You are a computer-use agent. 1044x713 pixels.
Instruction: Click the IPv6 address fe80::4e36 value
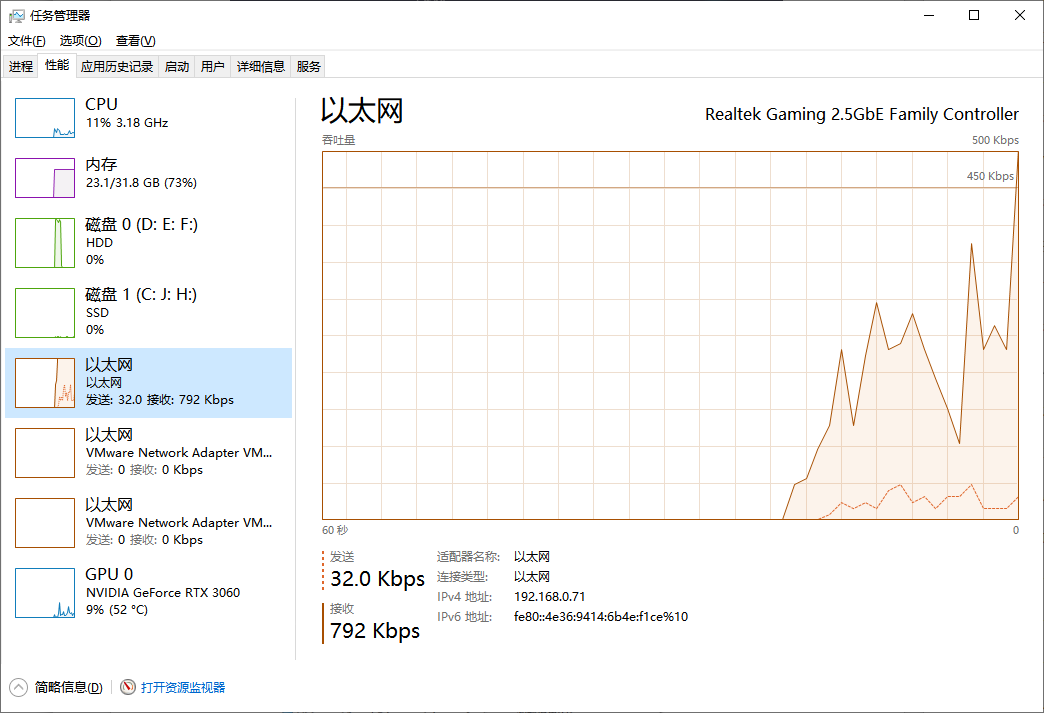(601, 616)
